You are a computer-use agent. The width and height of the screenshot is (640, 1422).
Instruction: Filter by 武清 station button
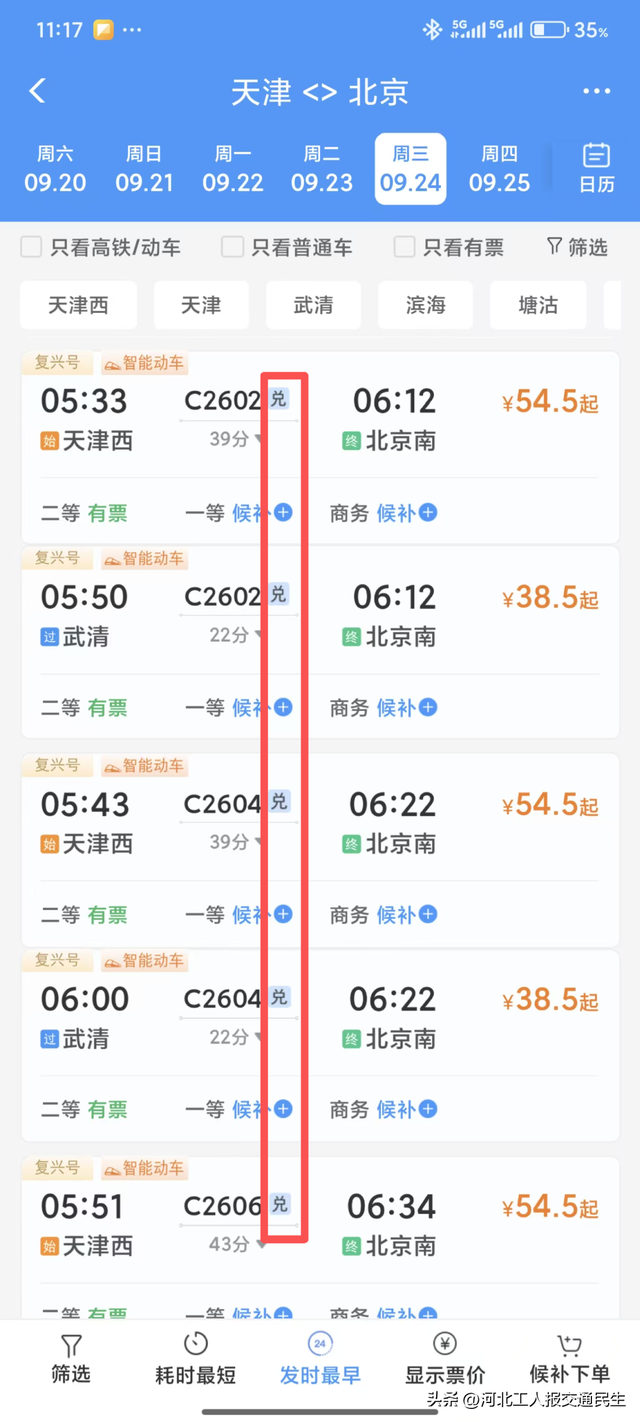click(x=313, y=305)
